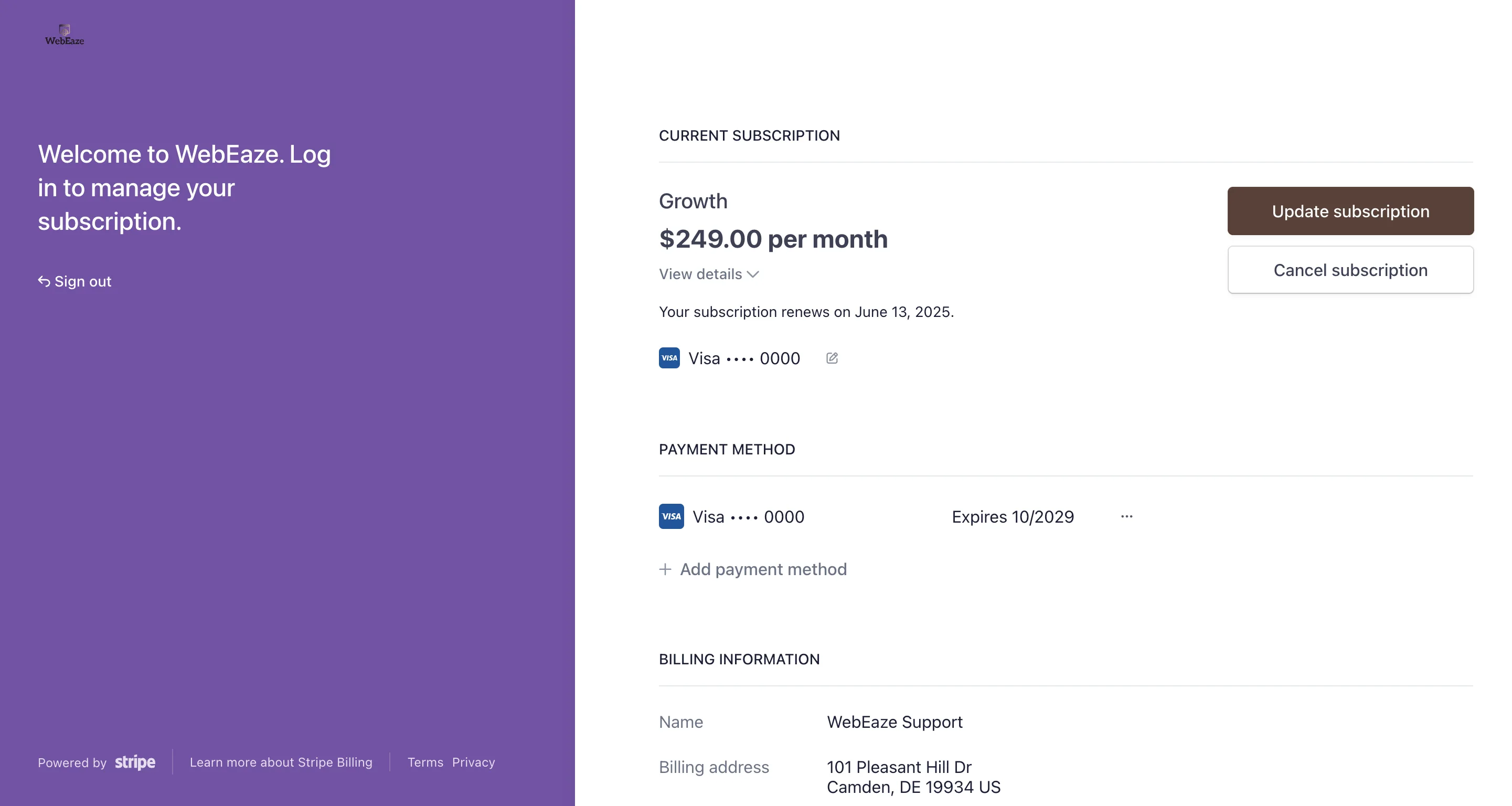Expand View details for the subscription

[709, 274]
